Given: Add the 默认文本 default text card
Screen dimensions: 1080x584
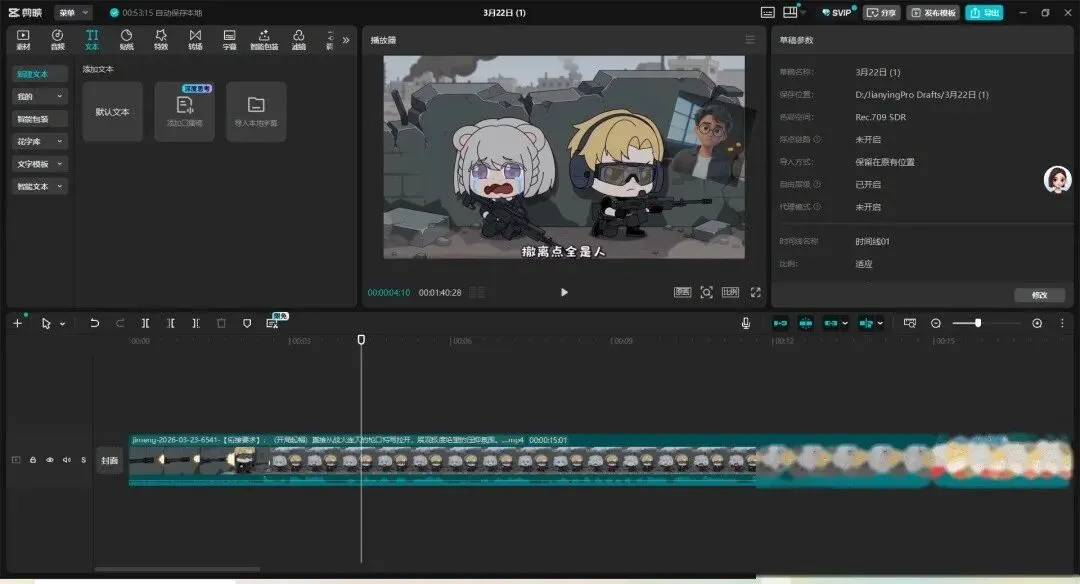Looking at the screenshot, I should (112, 112).
